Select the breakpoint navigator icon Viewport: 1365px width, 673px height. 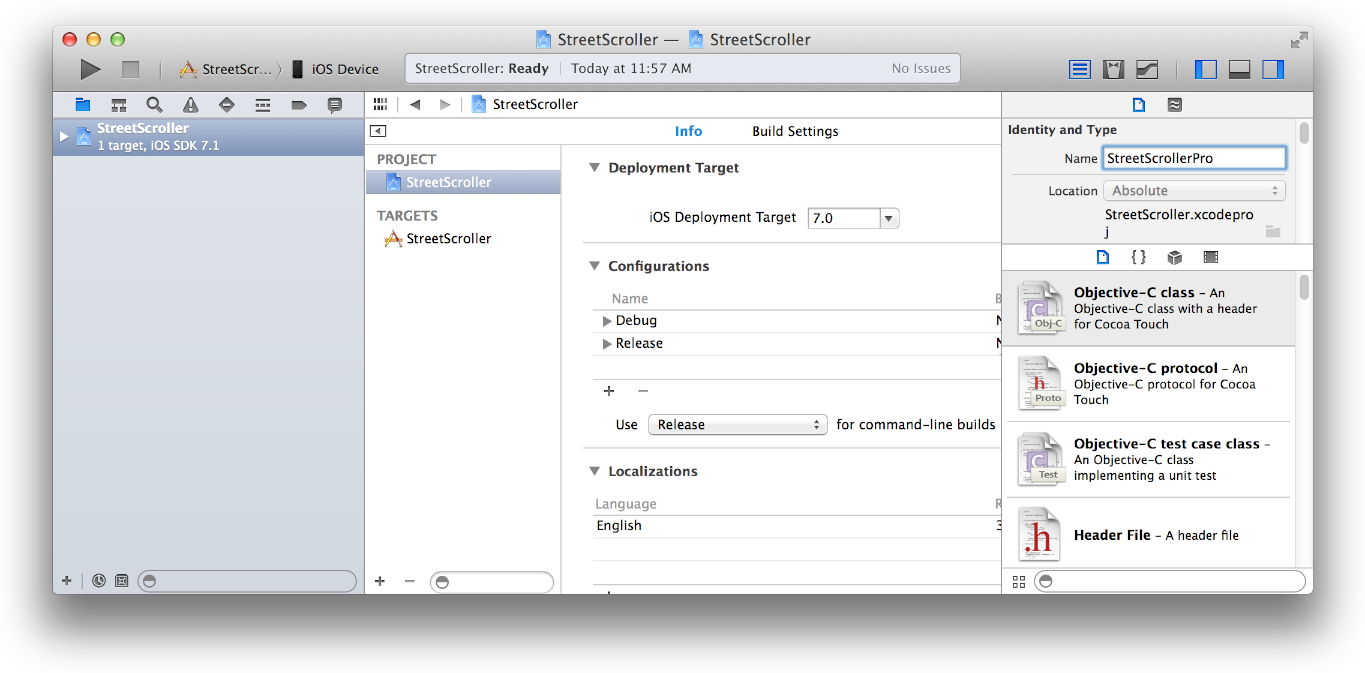(298, 105)
